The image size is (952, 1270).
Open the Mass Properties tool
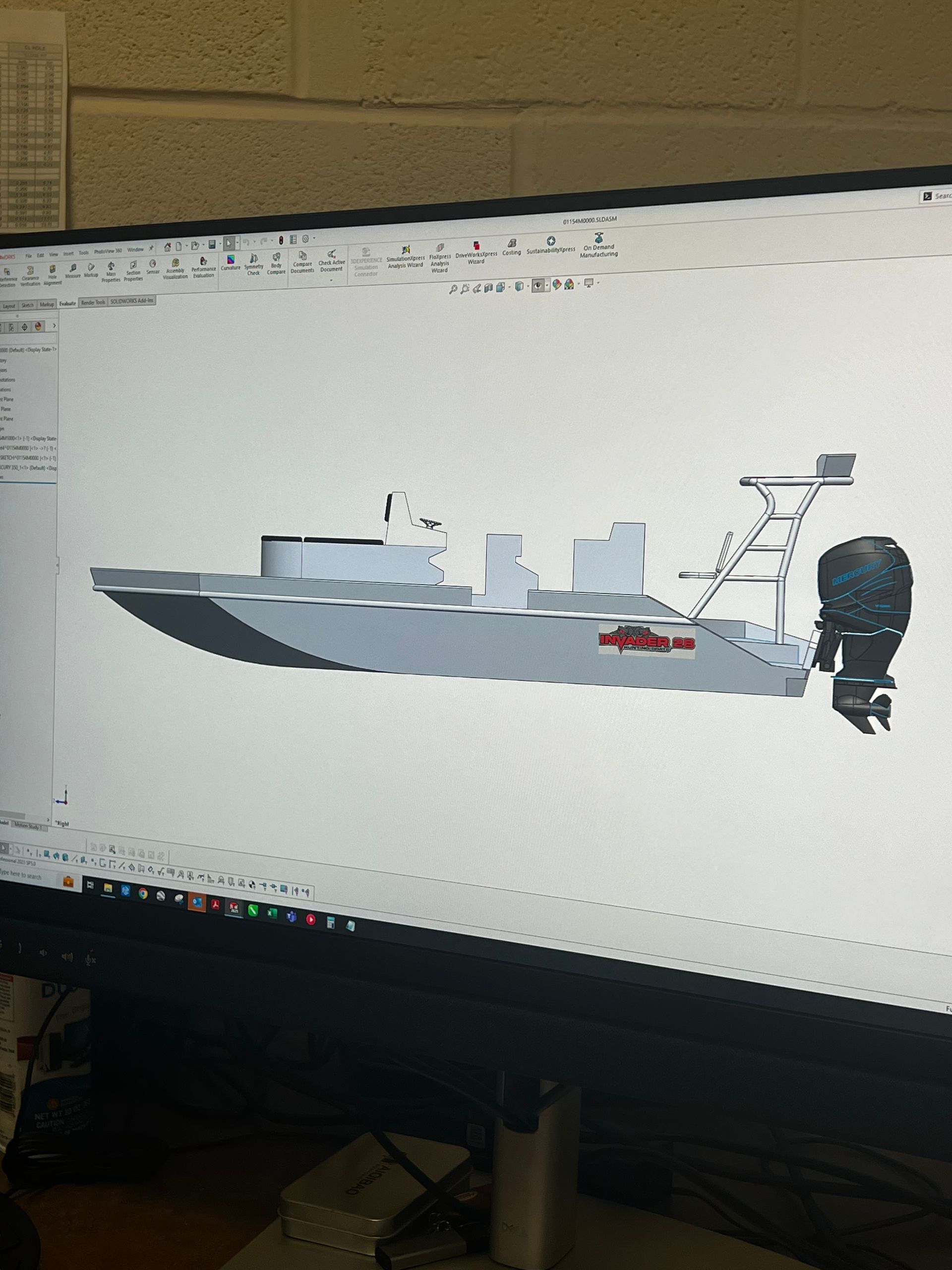[x=112, y=266]
